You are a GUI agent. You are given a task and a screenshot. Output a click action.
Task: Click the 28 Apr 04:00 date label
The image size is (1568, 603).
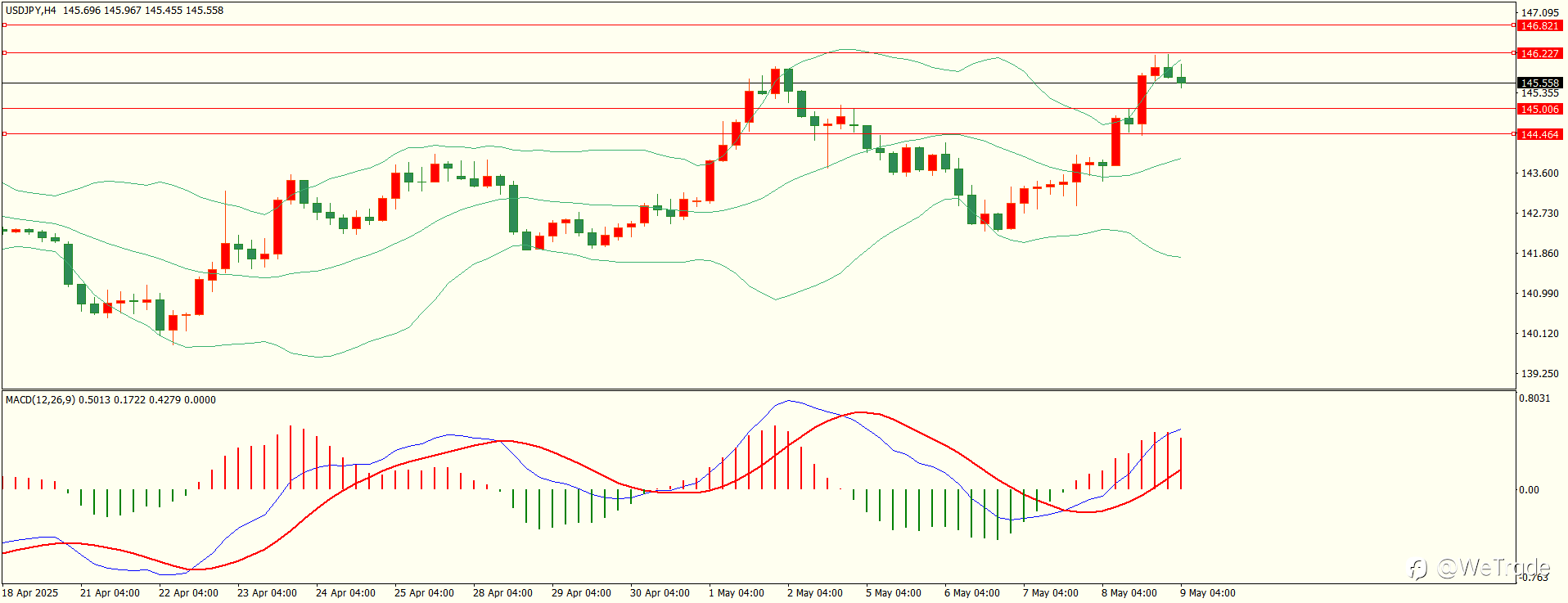(502, 592)
